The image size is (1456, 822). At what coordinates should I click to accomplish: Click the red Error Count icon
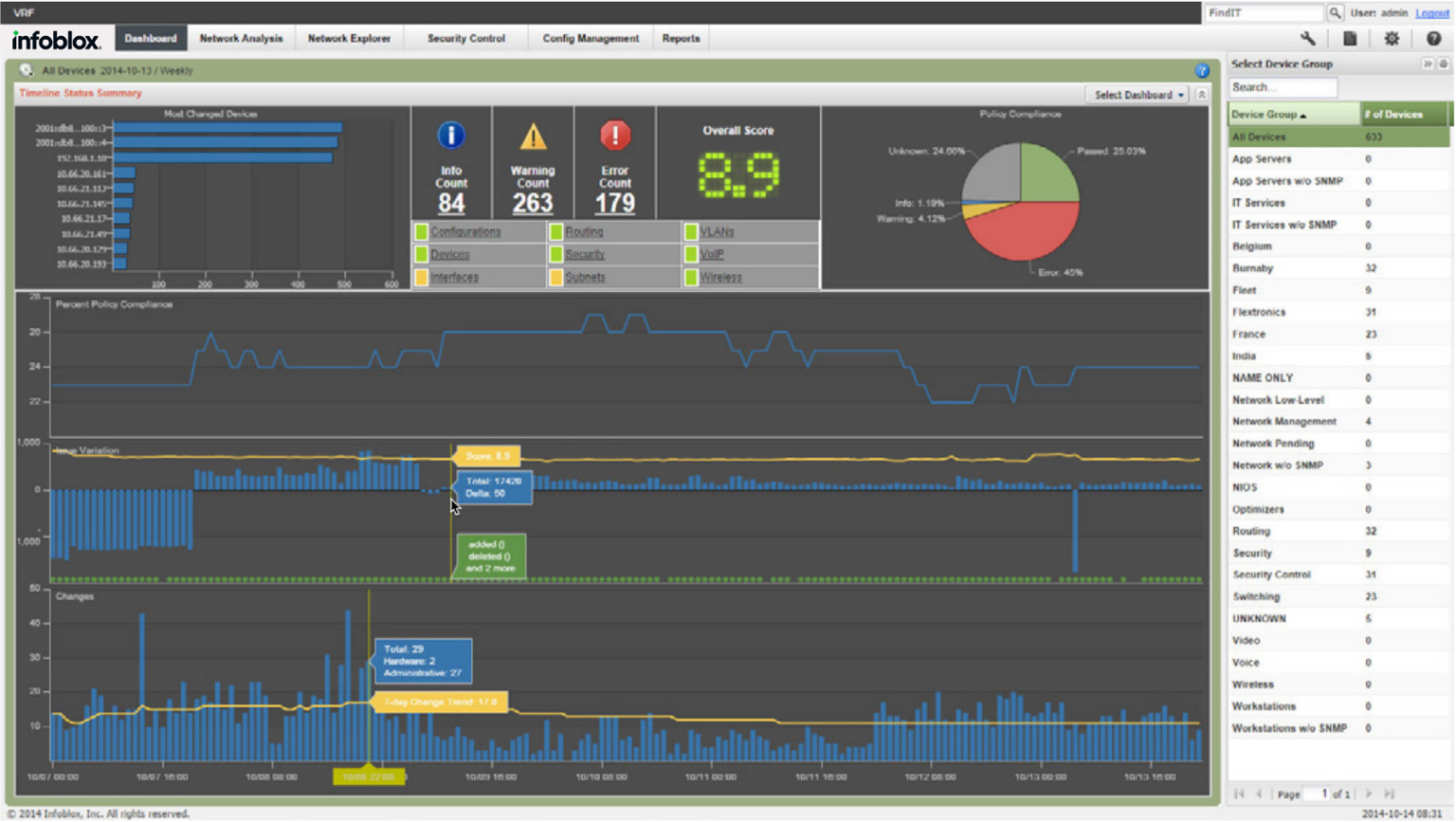coord(614,136)
